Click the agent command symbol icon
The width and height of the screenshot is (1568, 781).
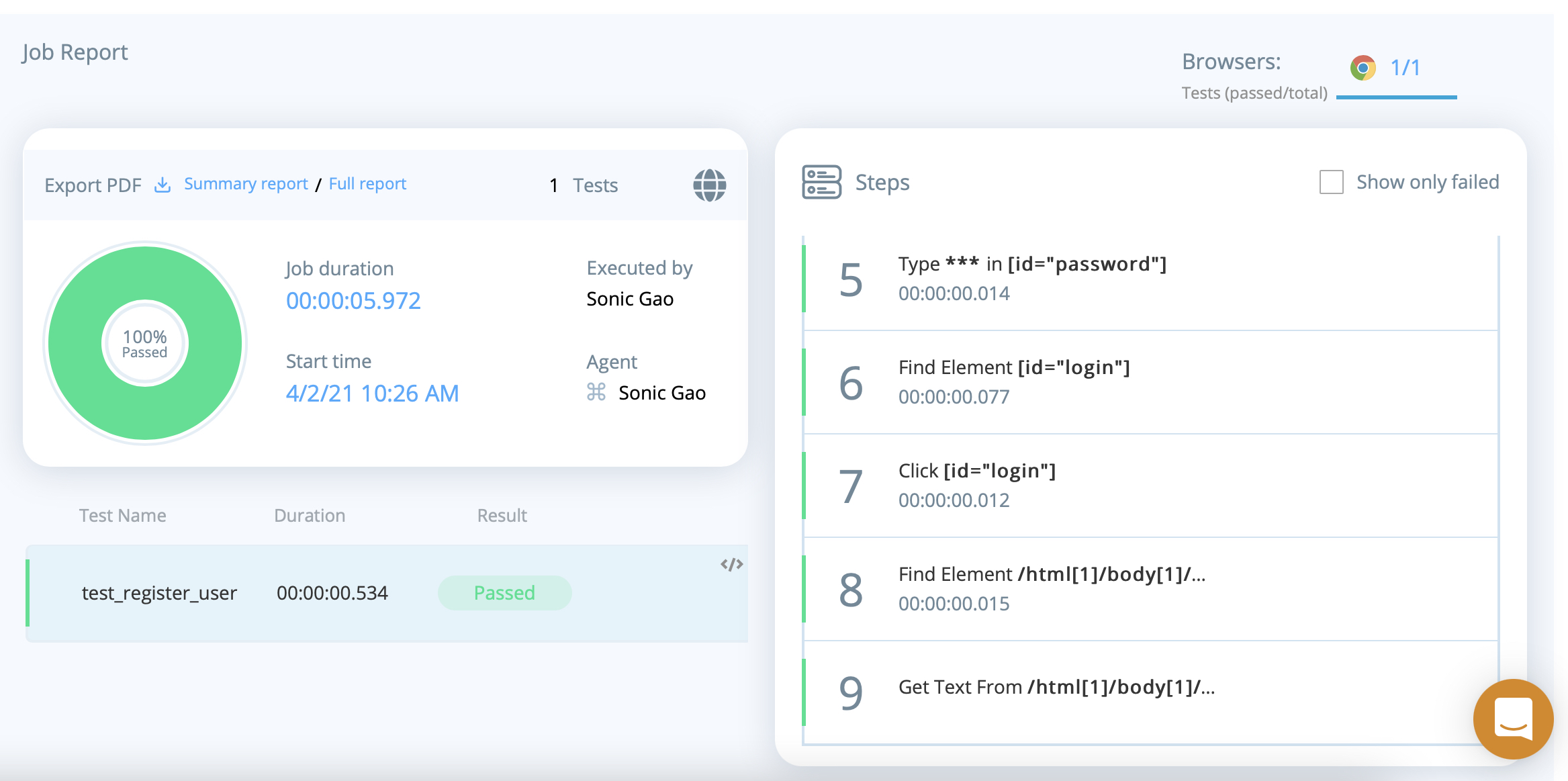[596, 392]
